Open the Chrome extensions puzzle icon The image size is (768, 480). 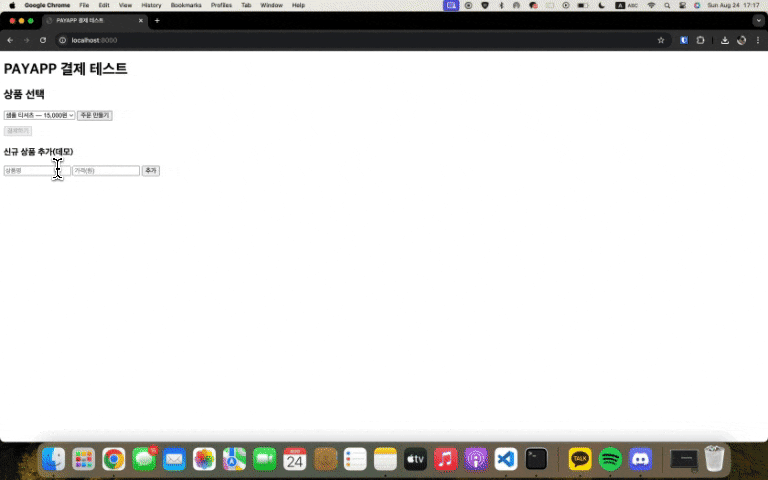[x=700, y=40]
